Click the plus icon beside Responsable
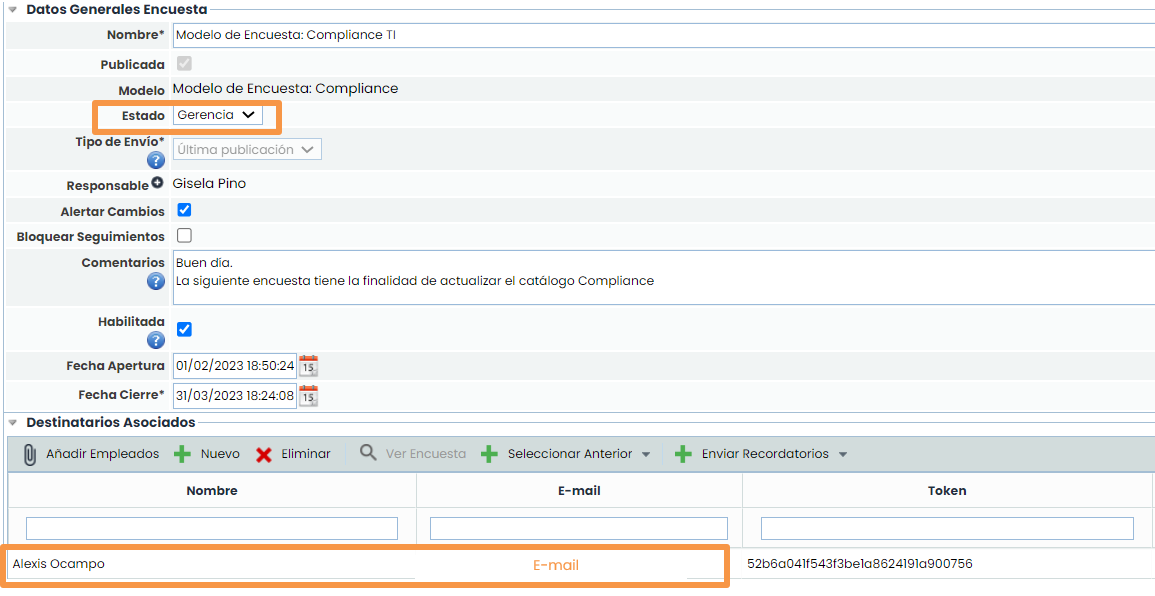Screen dimensions: 1155x596 157,184
